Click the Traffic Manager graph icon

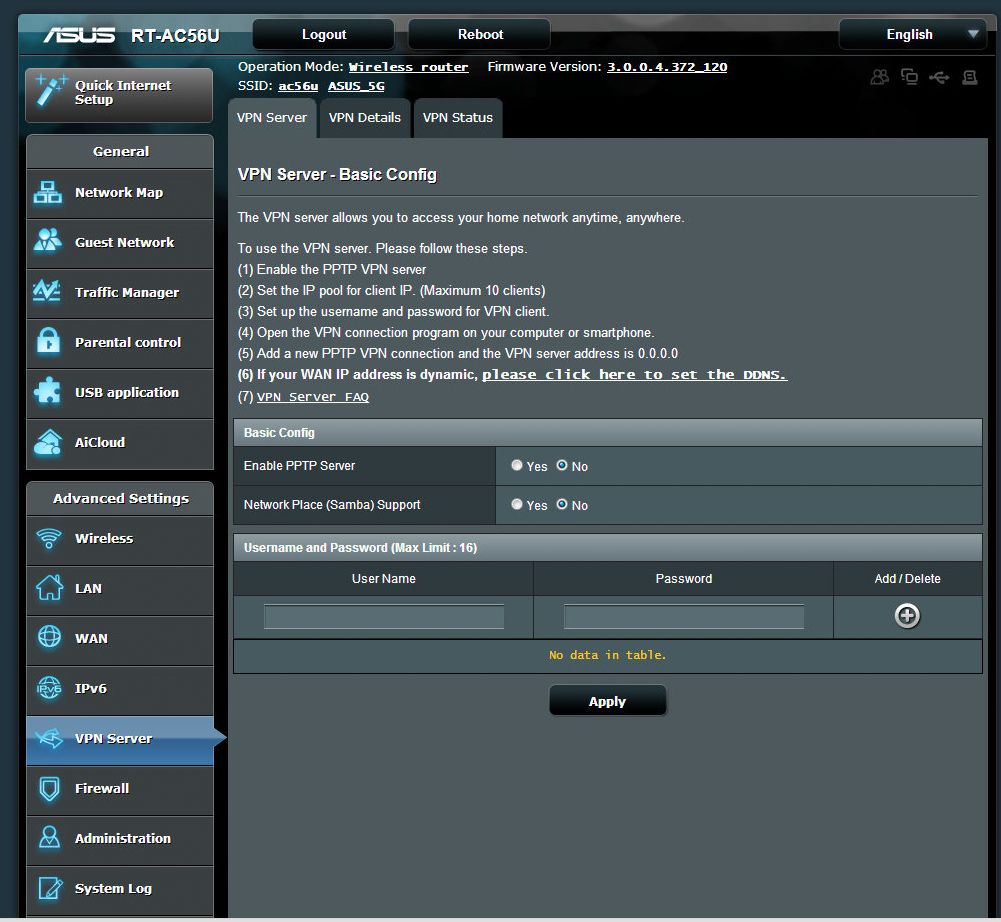[47, 291]
